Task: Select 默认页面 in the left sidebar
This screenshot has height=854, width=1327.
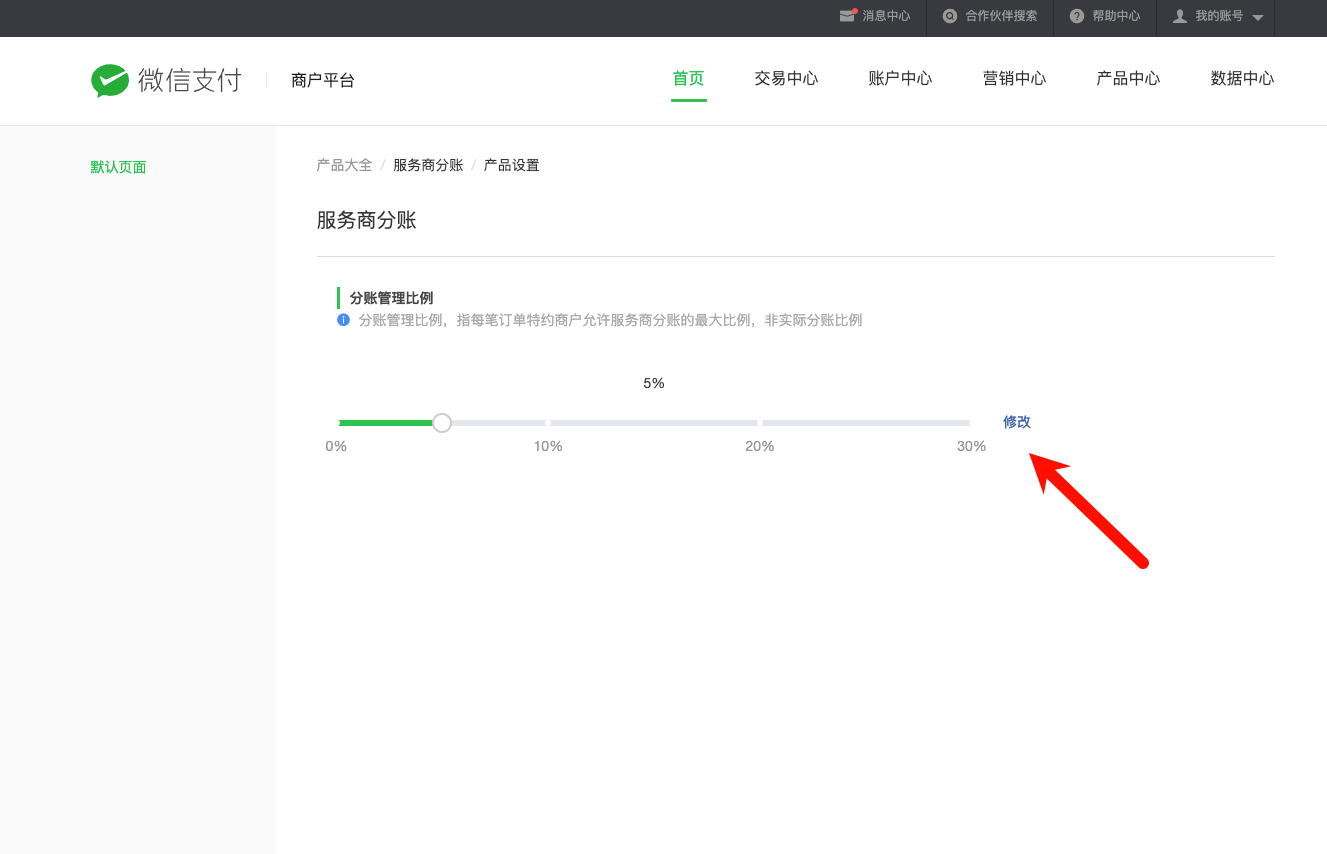Action: 118,167
